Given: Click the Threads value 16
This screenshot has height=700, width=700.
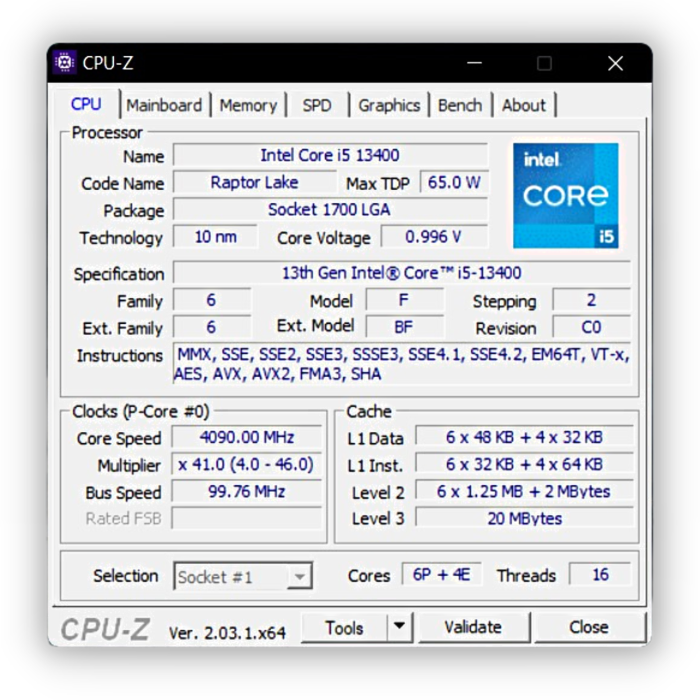Looking at the screenshot, I should click(600, 574).
